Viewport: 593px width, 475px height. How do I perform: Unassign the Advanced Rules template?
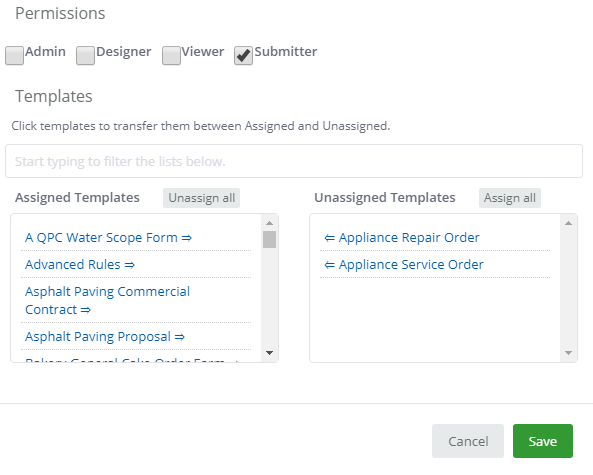point(80,264)
